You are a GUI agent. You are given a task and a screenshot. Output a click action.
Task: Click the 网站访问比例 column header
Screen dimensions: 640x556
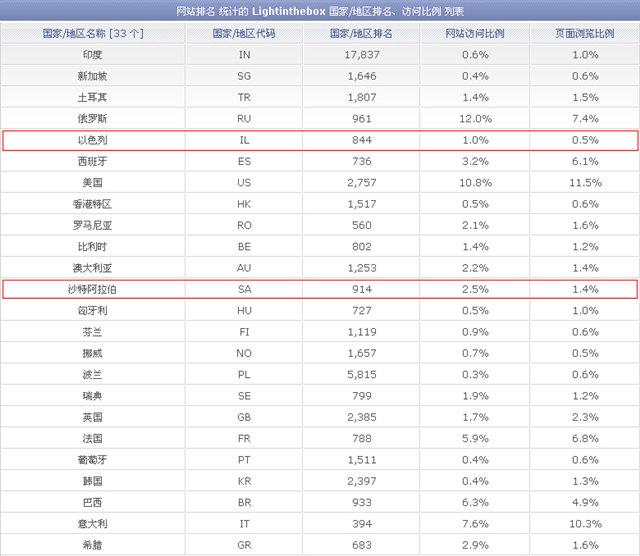(x=475, y=33)
